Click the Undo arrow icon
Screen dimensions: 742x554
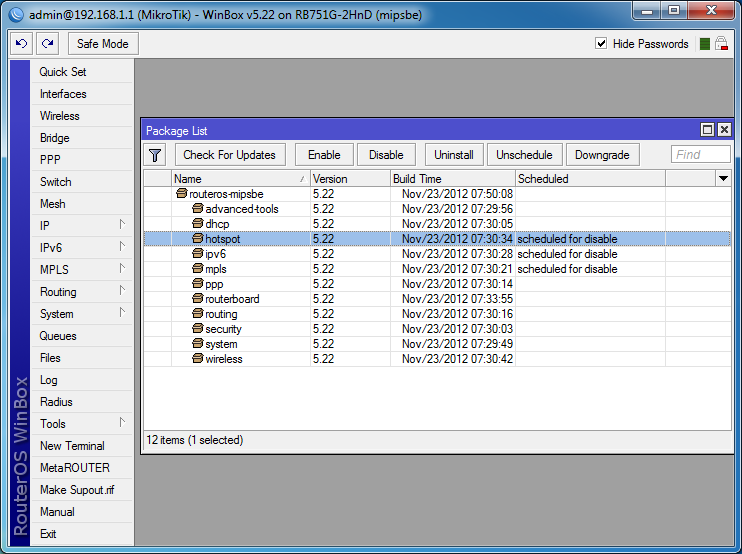pyautogui.click(x=22, y=44)
